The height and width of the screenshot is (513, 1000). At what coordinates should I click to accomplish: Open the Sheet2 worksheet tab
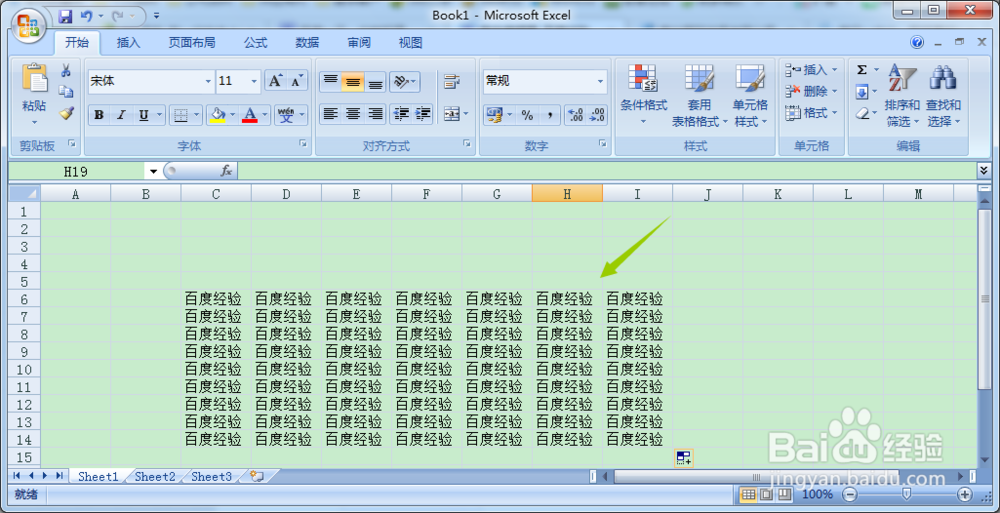155,476
